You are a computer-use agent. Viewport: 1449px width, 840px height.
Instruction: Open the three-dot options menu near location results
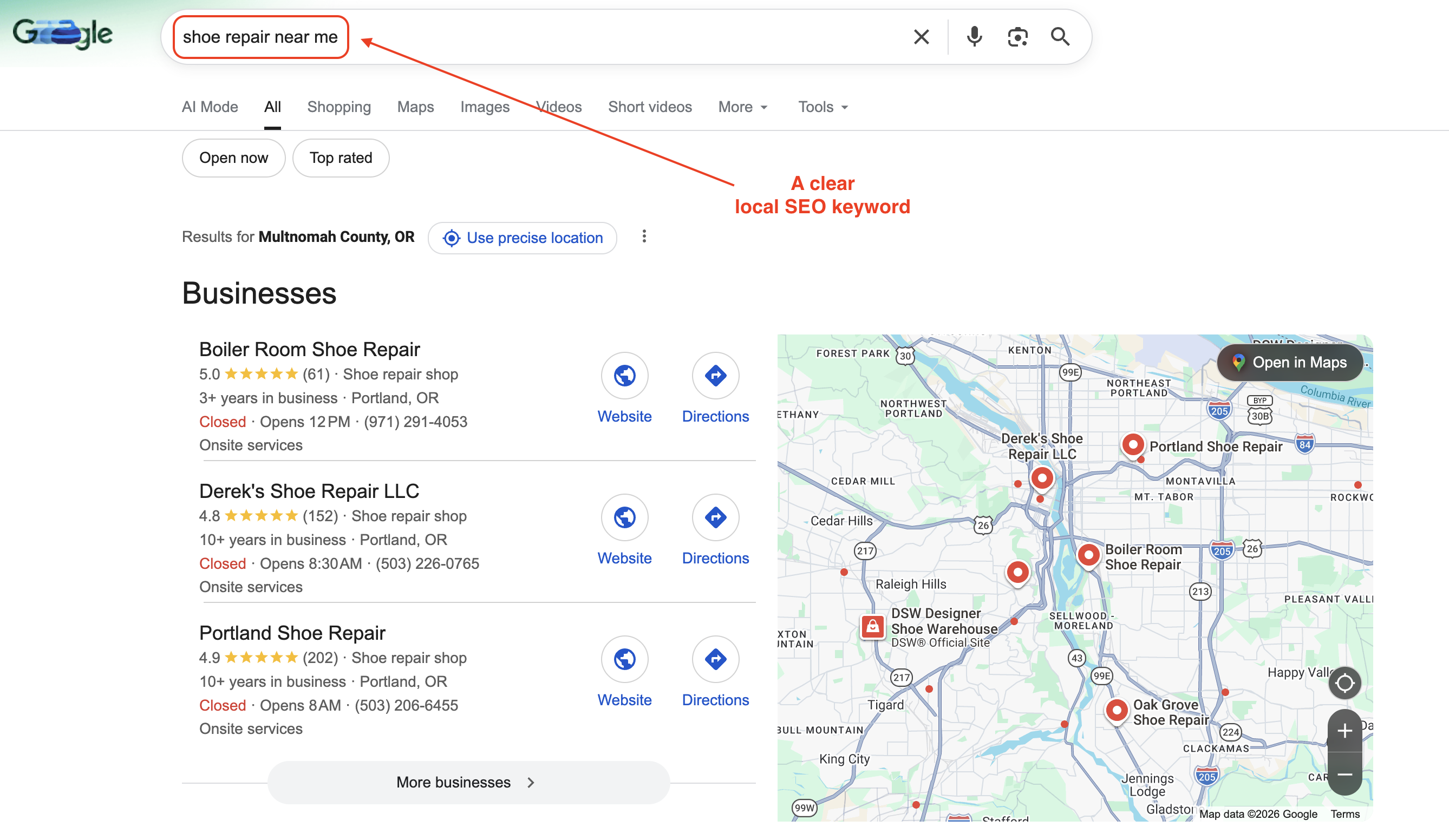tap(644, 236)
